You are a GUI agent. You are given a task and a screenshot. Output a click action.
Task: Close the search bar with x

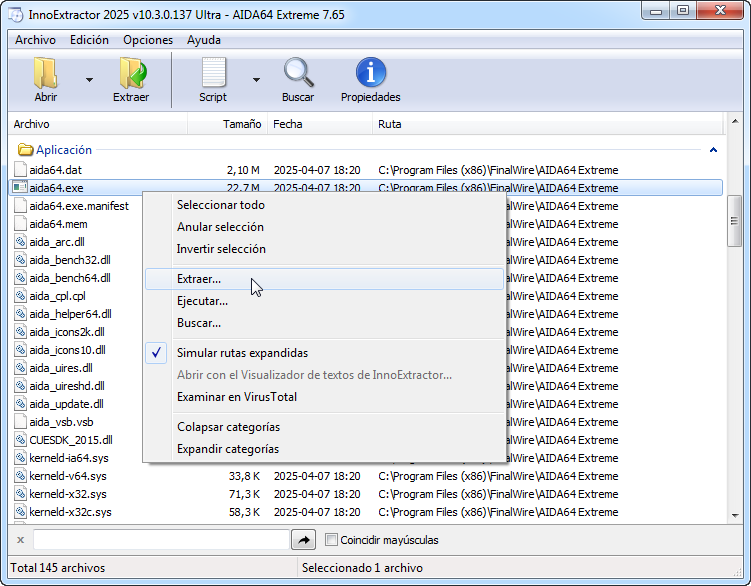(21, 540)
